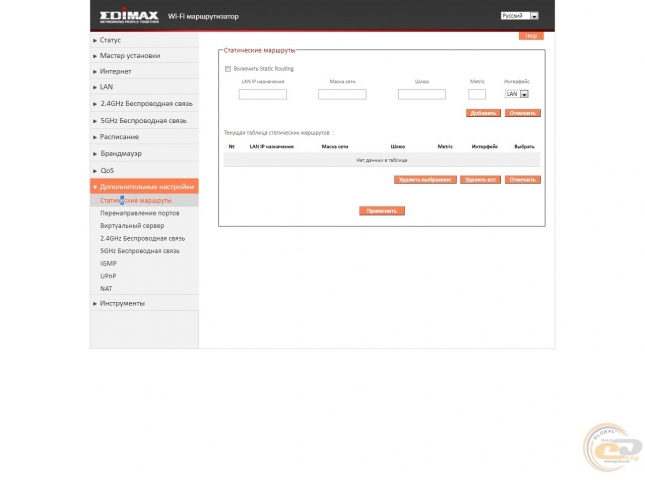
Task: Expand the top-level 5GHz Беспроводная связь section
Action: pyautogui.click(x=144, y=121)
